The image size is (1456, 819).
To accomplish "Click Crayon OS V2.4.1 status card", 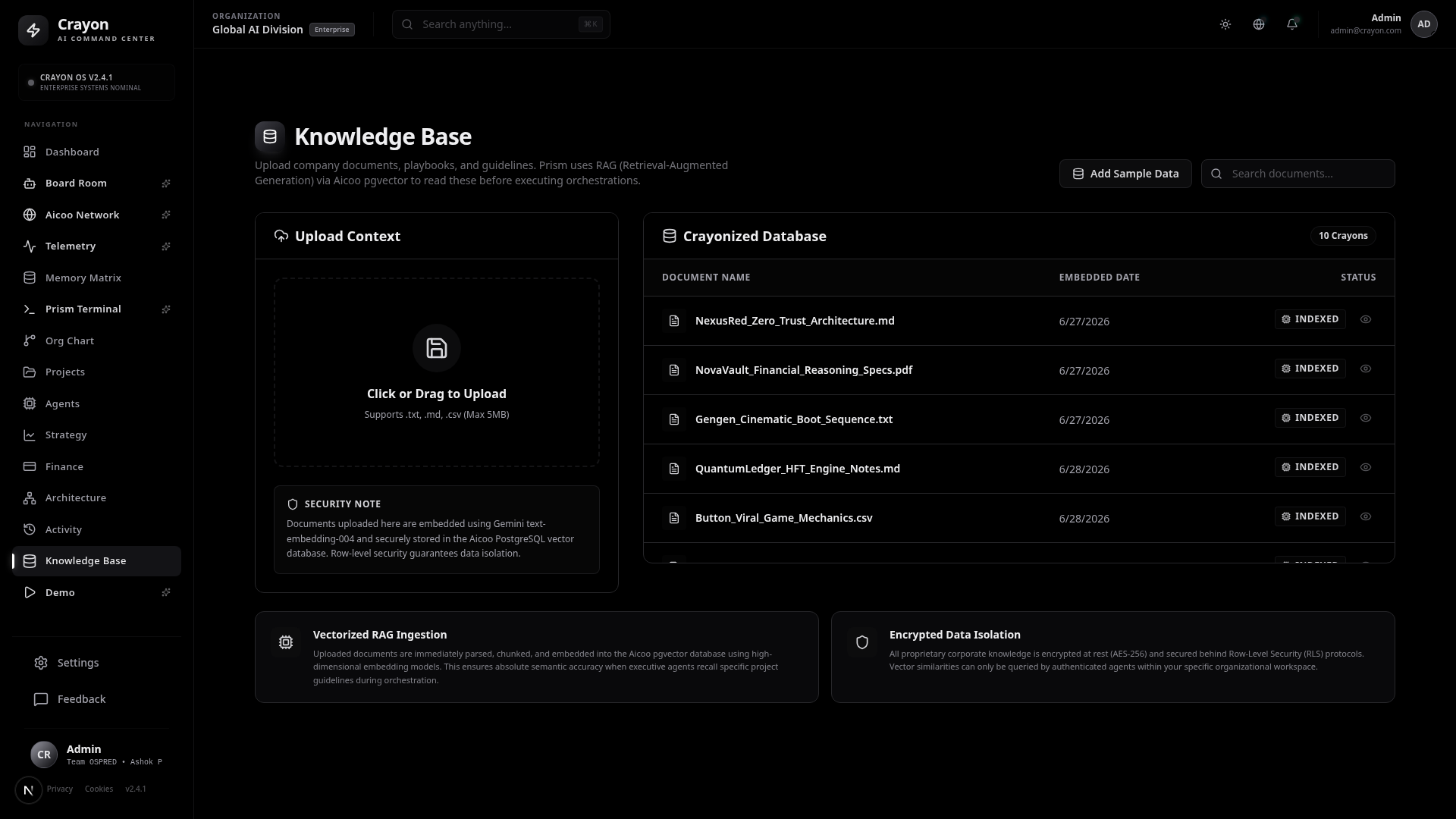I will 97,82.
